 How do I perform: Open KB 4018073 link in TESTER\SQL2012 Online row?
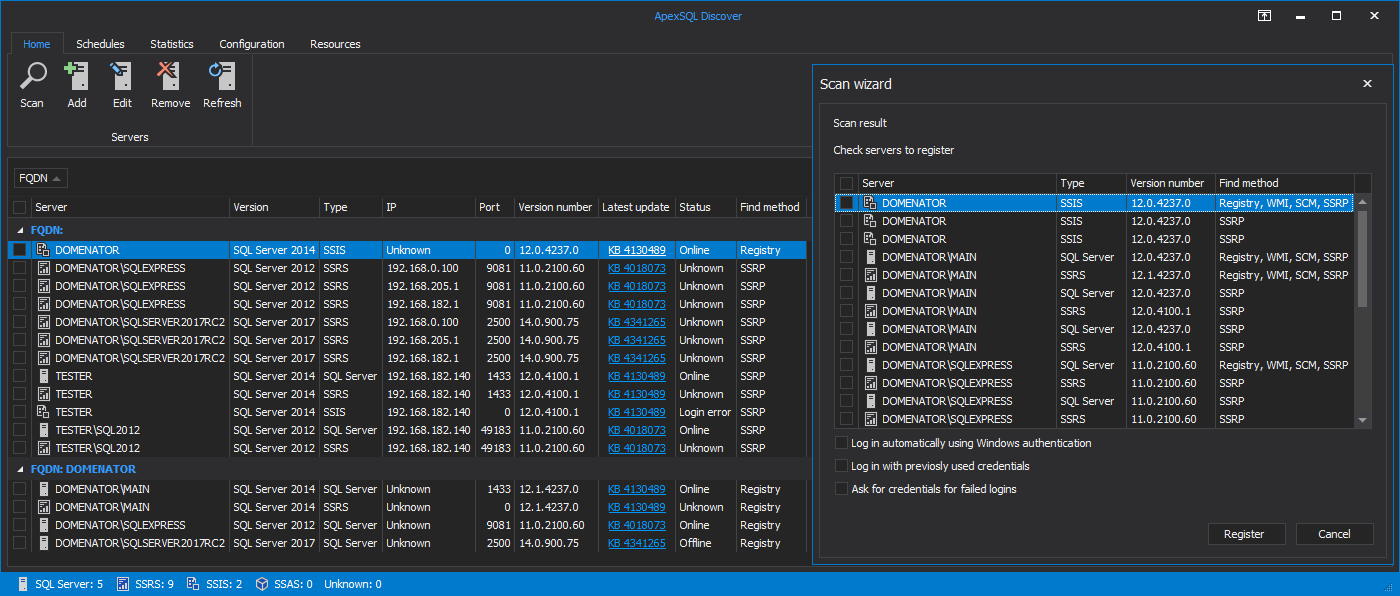(636, 430)
